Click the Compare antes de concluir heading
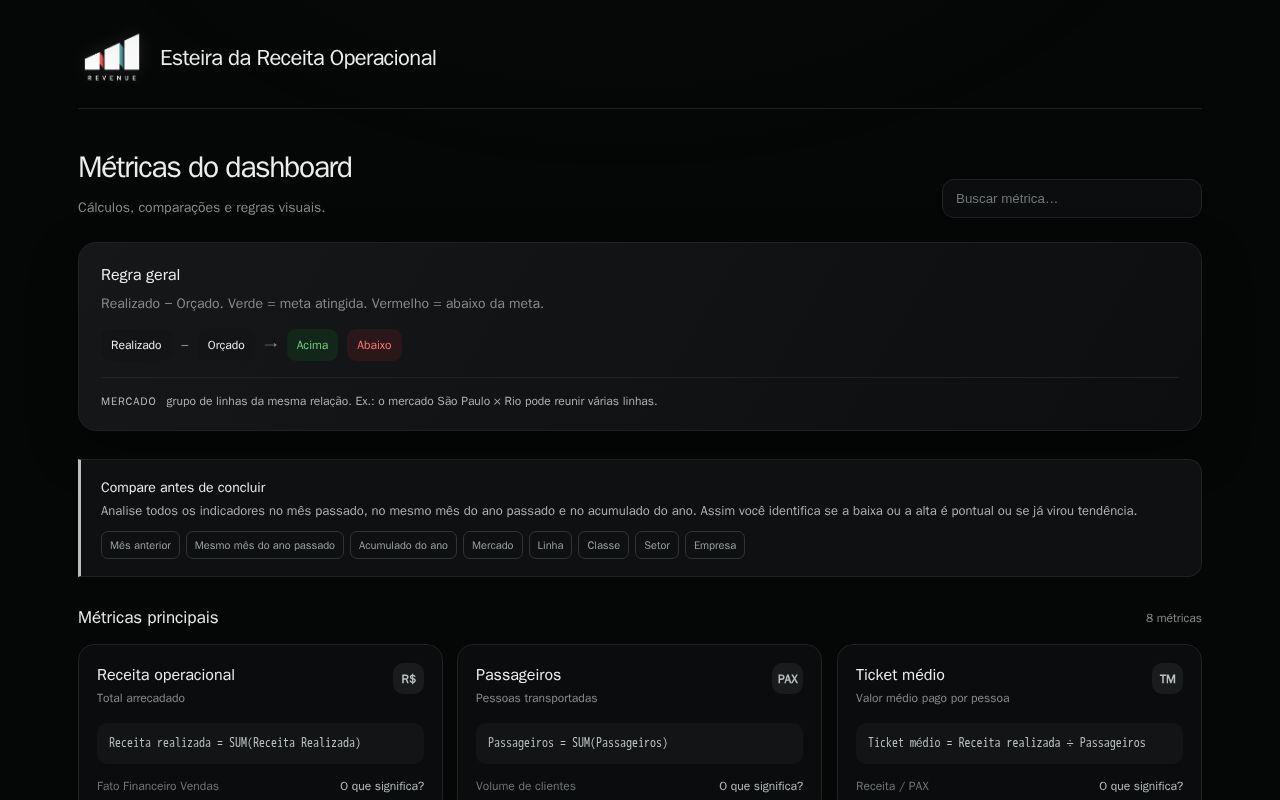 183,487
